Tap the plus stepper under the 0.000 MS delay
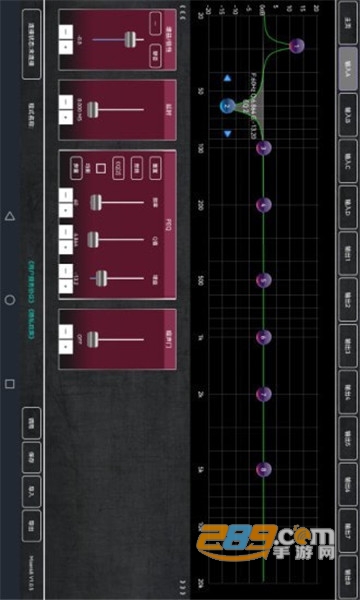Screen dimensions: 360x600 click(x=66, y=116)
